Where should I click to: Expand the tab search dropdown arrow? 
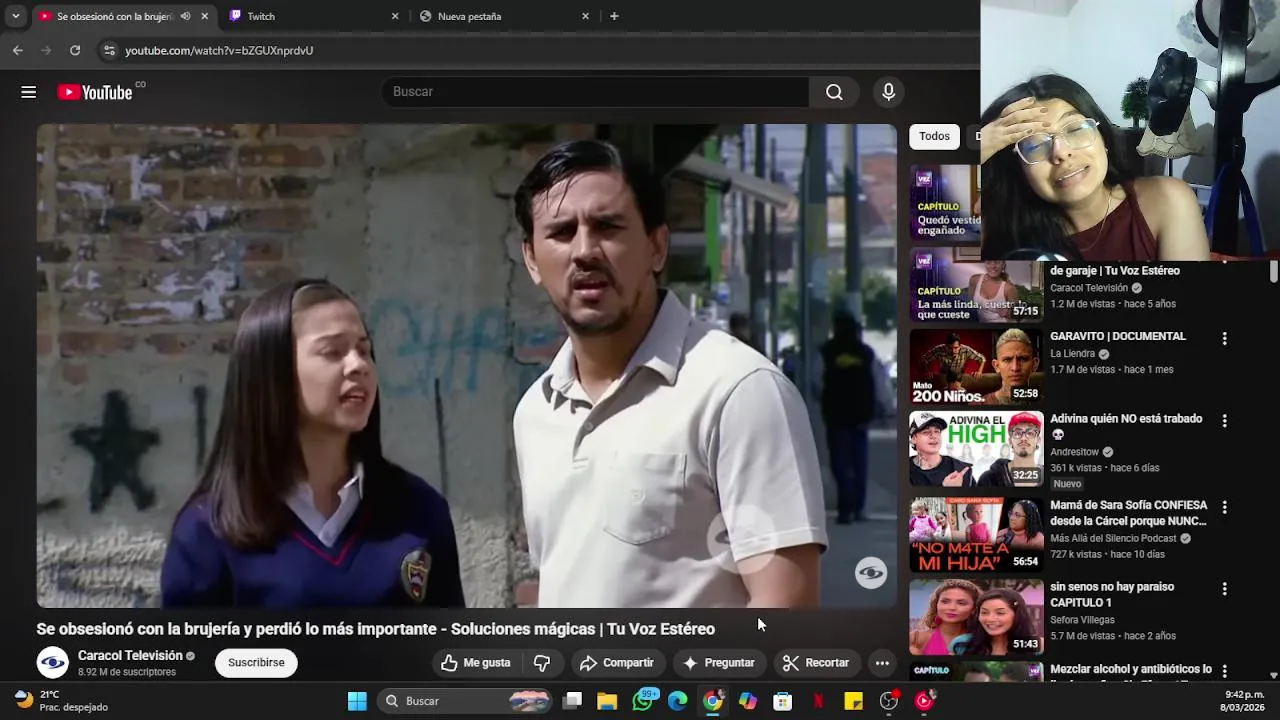point(16,16)
